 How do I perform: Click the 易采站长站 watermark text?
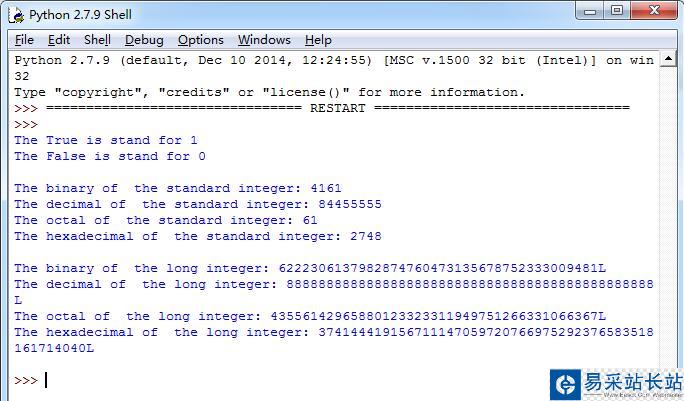[632, 381]
